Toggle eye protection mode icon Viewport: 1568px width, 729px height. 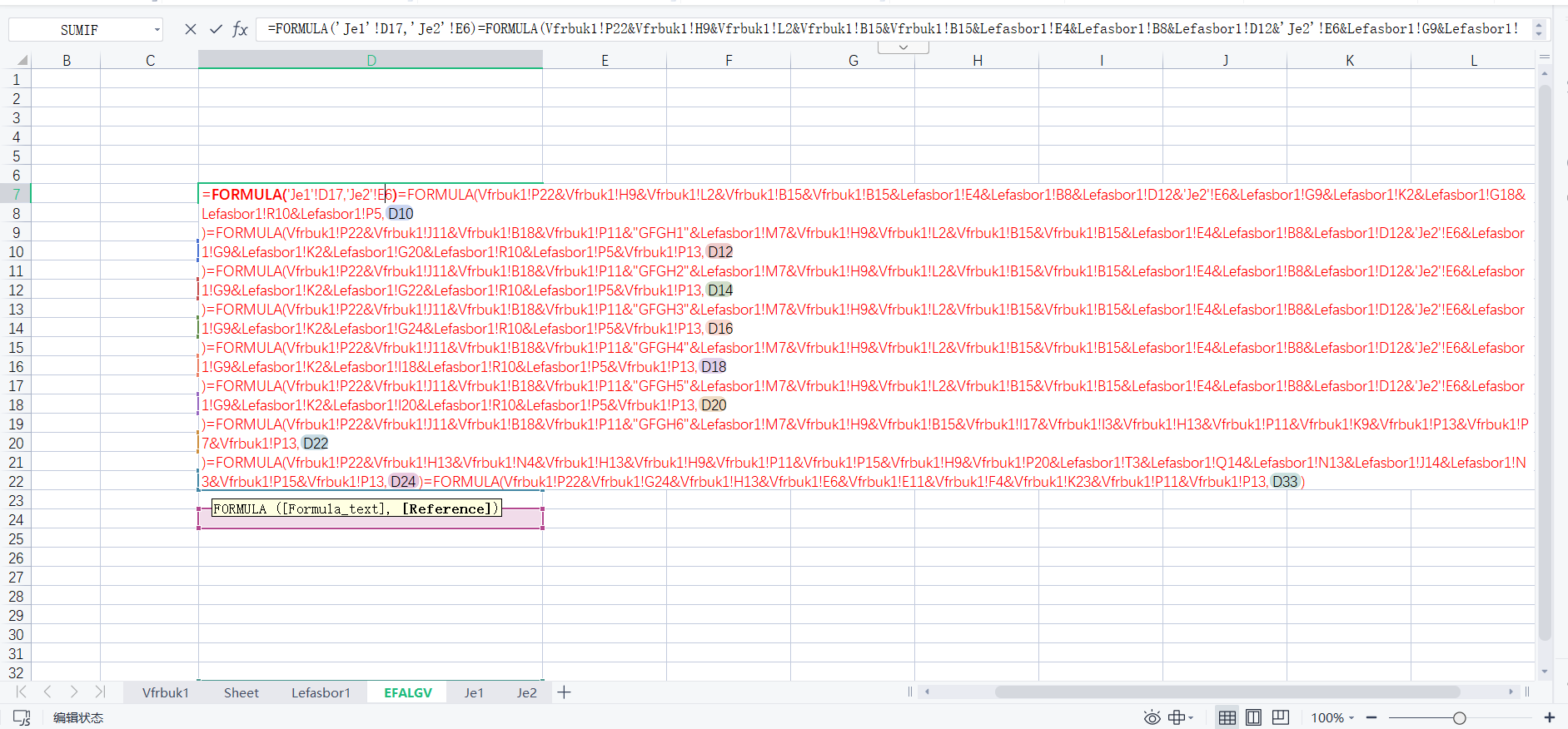(1152, 717)
